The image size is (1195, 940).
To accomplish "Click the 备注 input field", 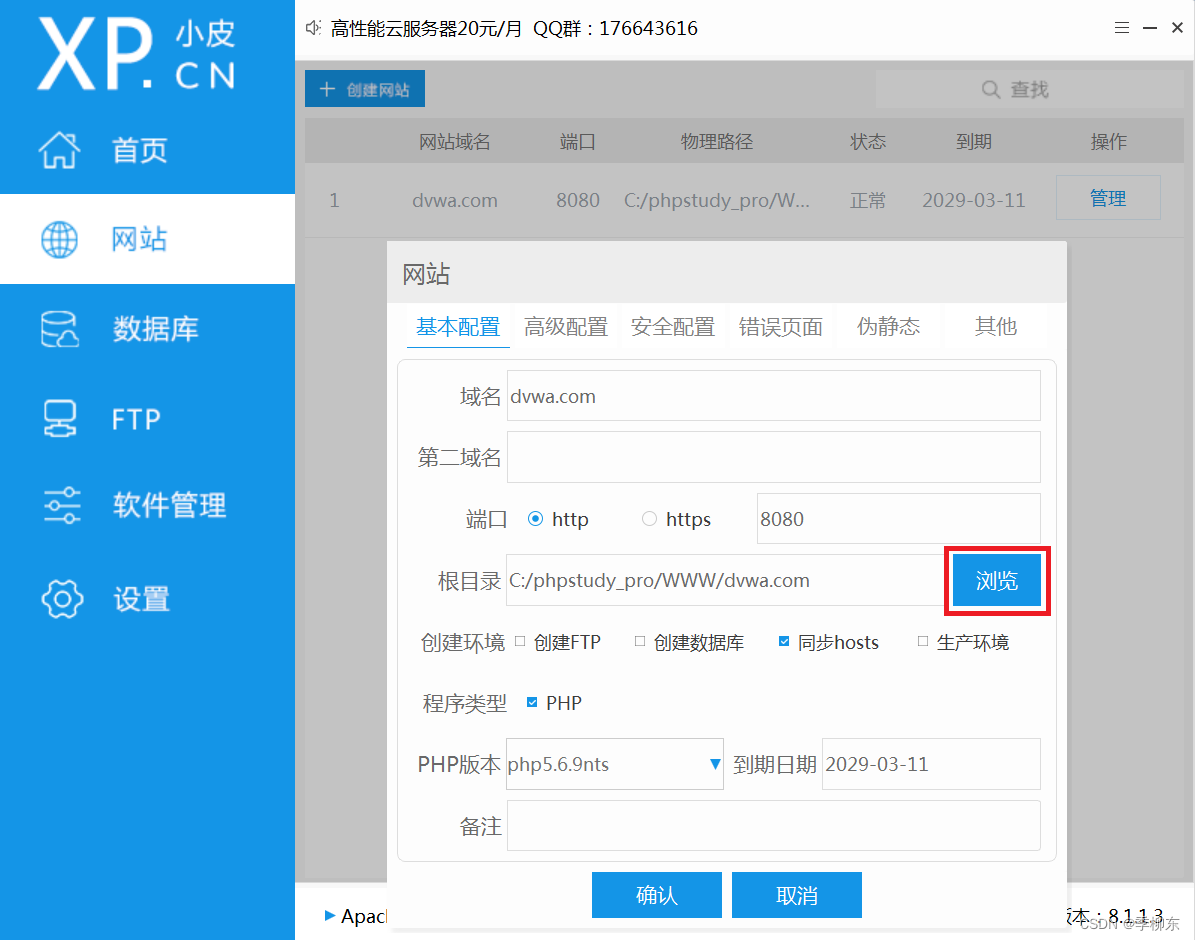I will (x=774, y=826).
